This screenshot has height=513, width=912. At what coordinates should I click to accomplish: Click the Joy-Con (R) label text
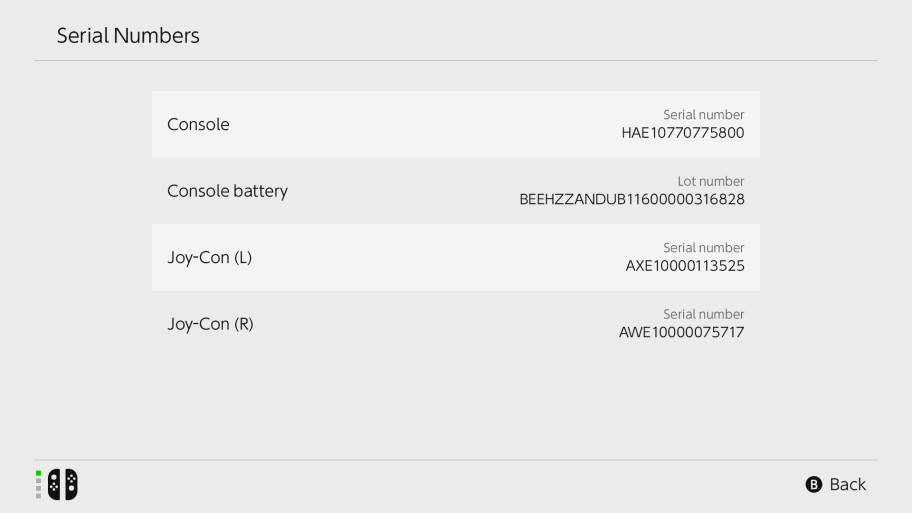pyautogui.click(x=211, y=324)
